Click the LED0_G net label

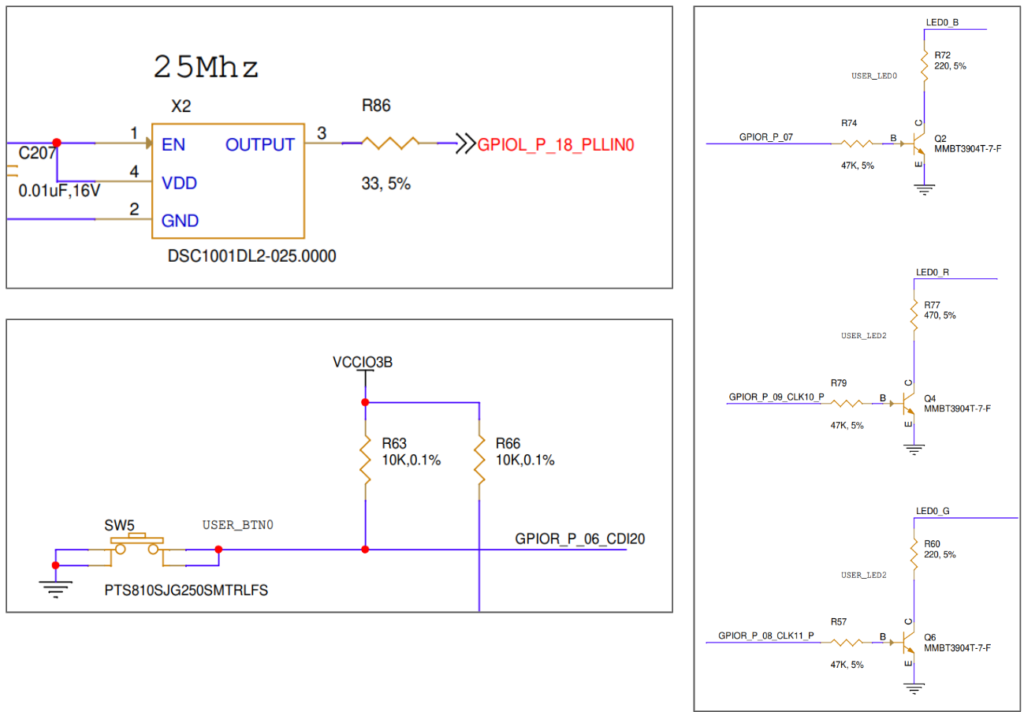point(933,511)
